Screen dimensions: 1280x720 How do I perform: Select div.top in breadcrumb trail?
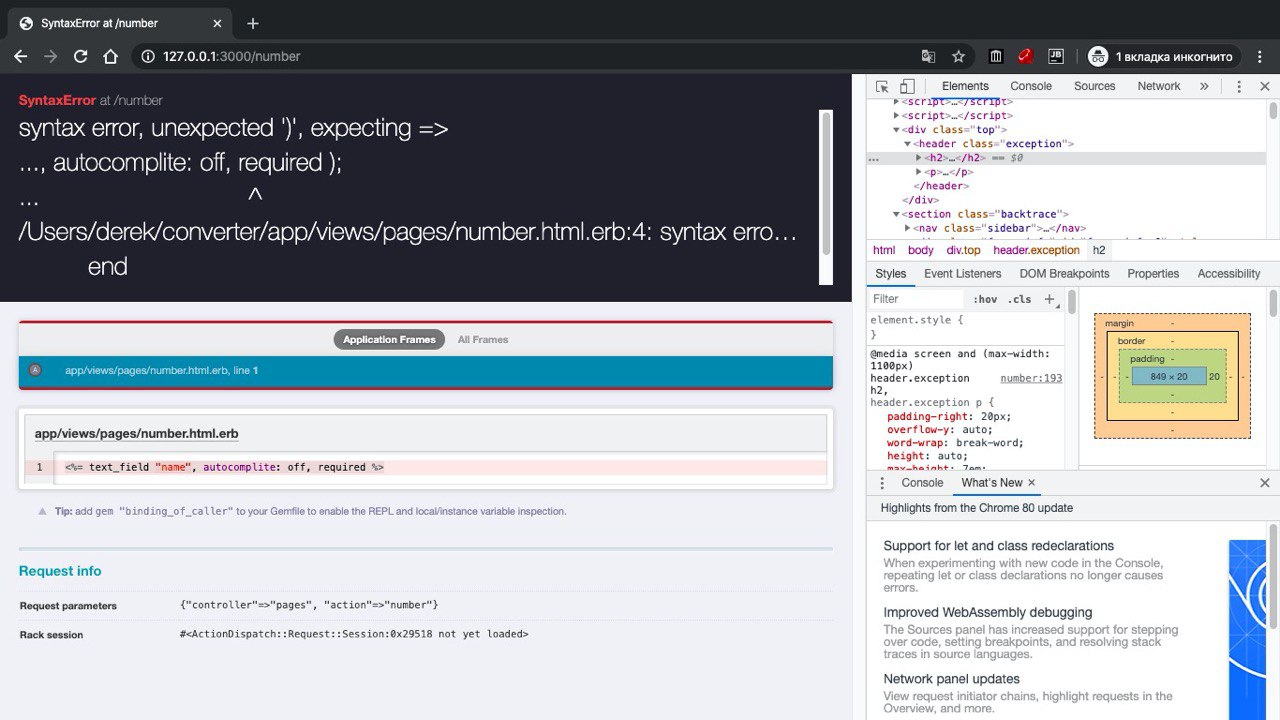[x=964, y=250]
